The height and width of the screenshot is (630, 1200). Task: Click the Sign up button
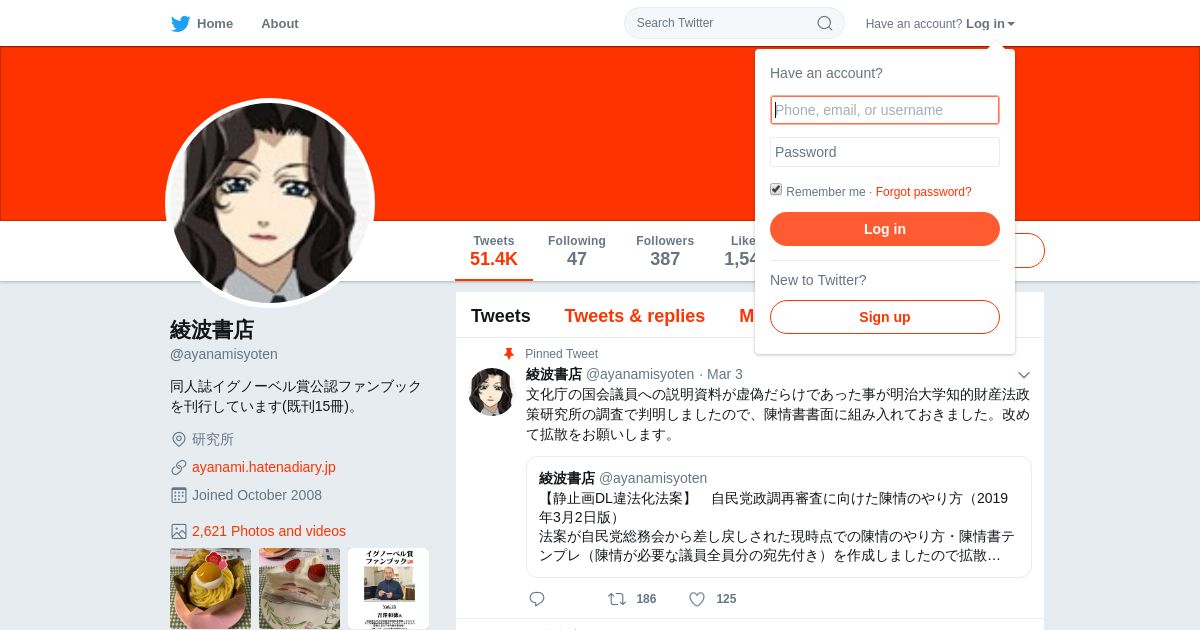885,317
